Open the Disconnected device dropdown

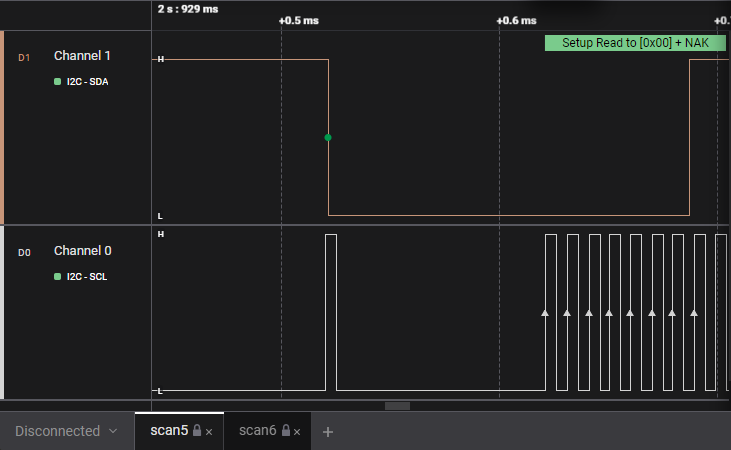pos(66,431)
